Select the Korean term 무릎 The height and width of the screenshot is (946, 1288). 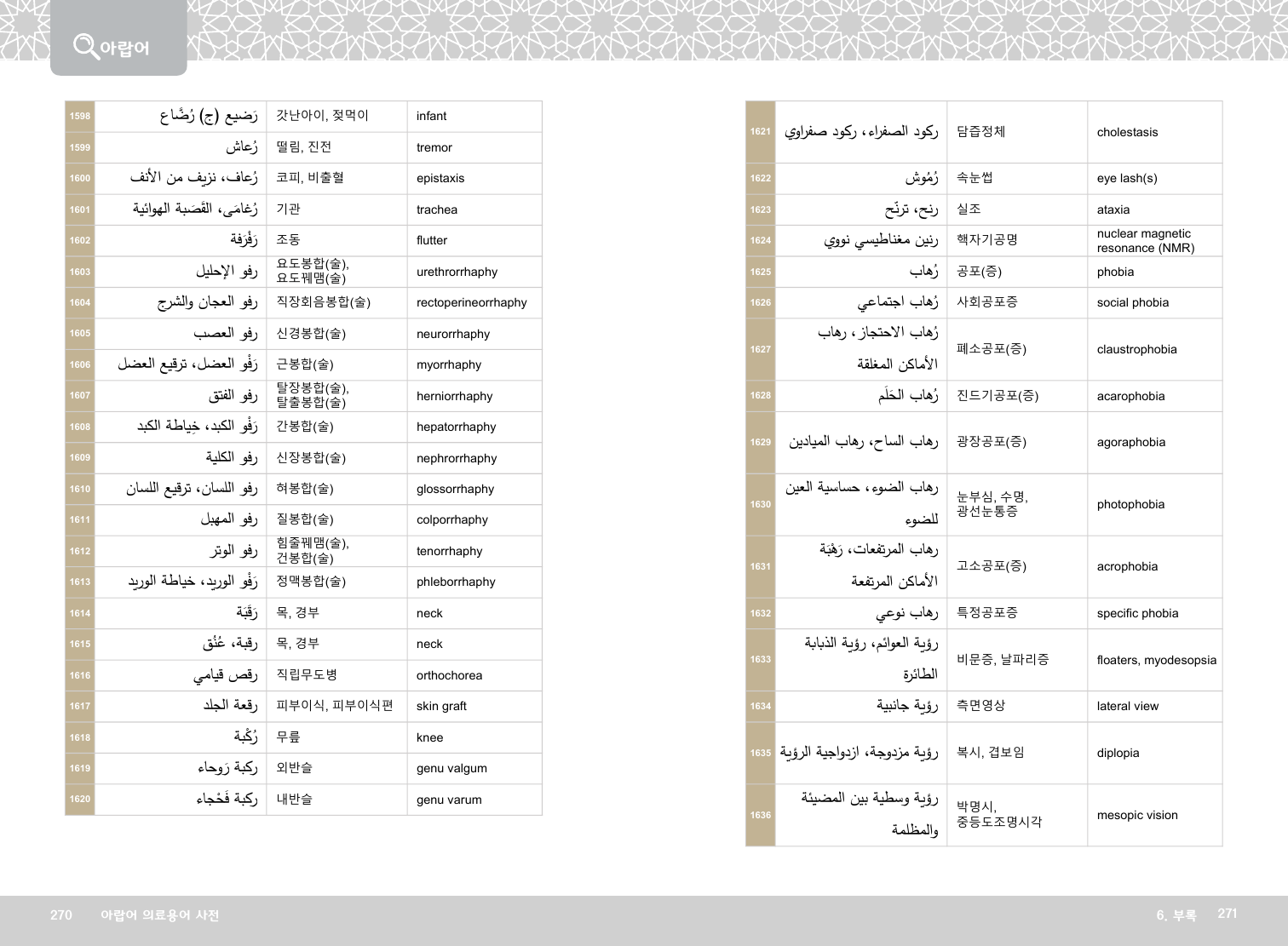pos(288,737)
